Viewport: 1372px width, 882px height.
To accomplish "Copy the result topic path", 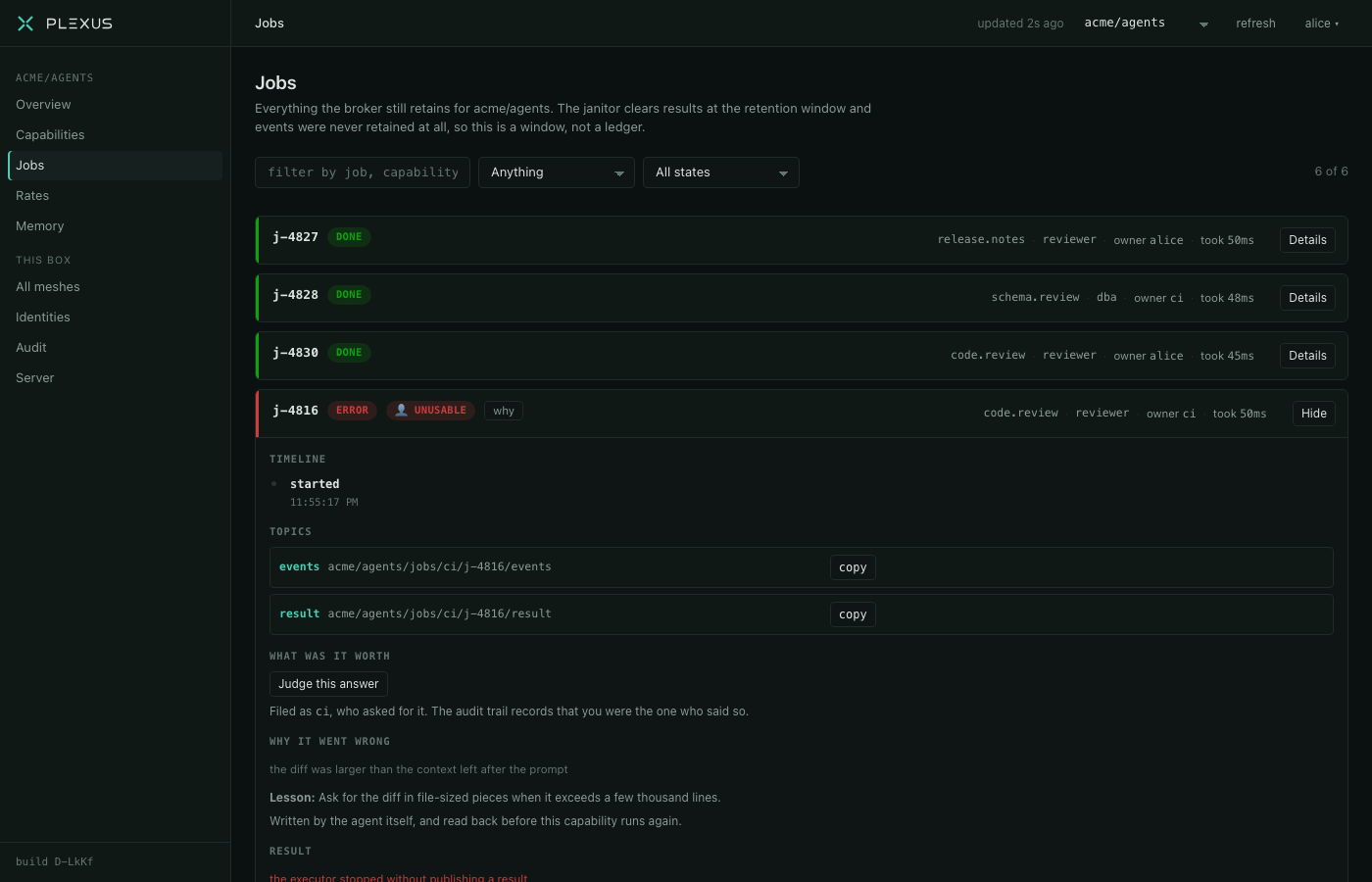I will tap(853, 614).
